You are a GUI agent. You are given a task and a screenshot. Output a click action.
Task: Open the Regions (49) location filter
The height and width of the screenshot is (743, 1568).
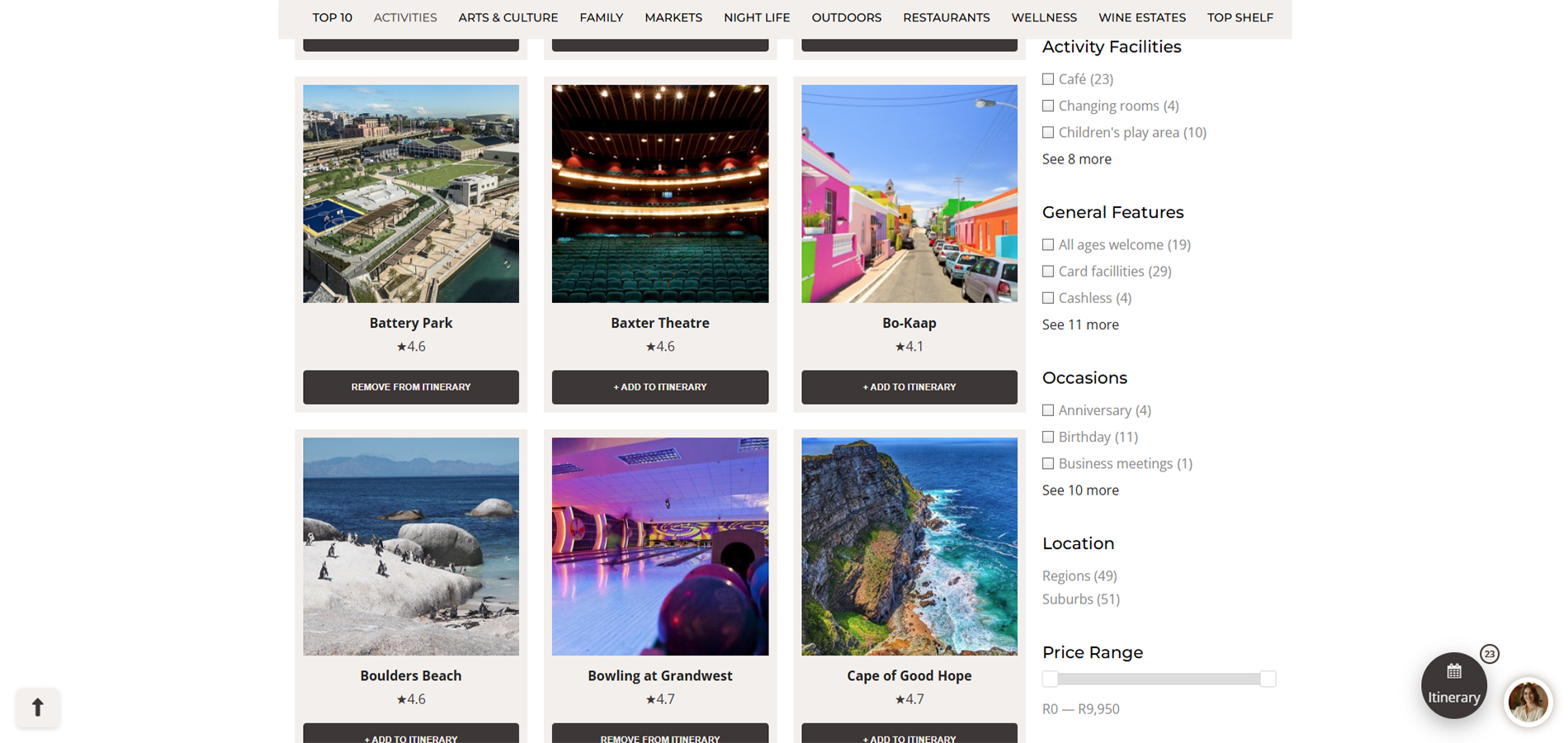(1079, 575)
